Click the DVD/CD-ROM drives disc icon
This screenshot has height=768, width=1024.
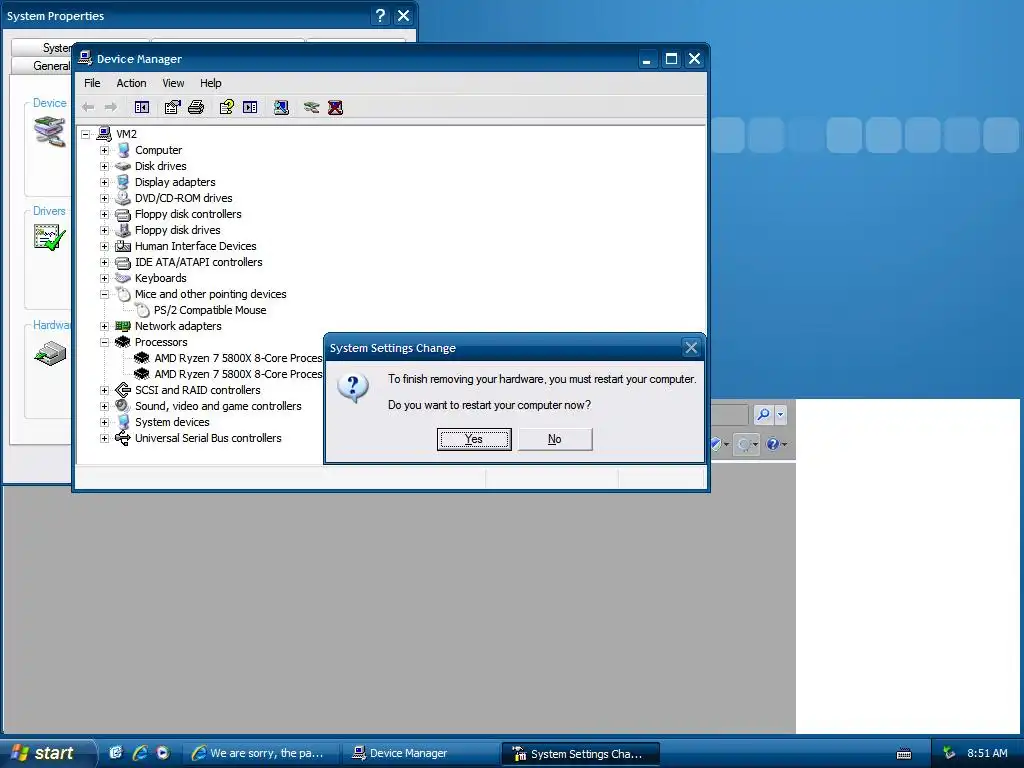123,198
